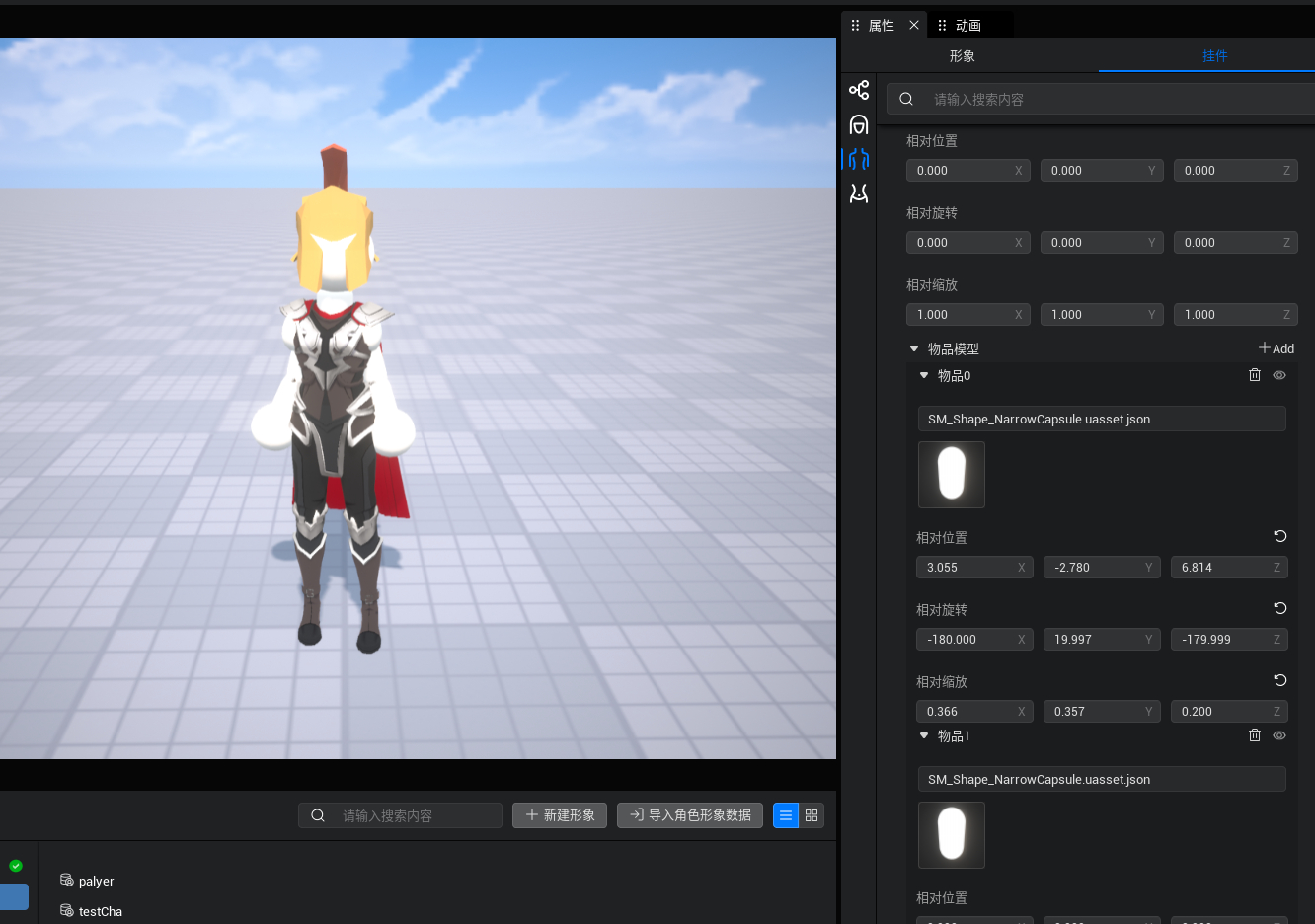The width and height of the screenshot is (1315, 924).
Task: Click the 物品0 scale Y field 0.357
Action: click(1102, 712)
